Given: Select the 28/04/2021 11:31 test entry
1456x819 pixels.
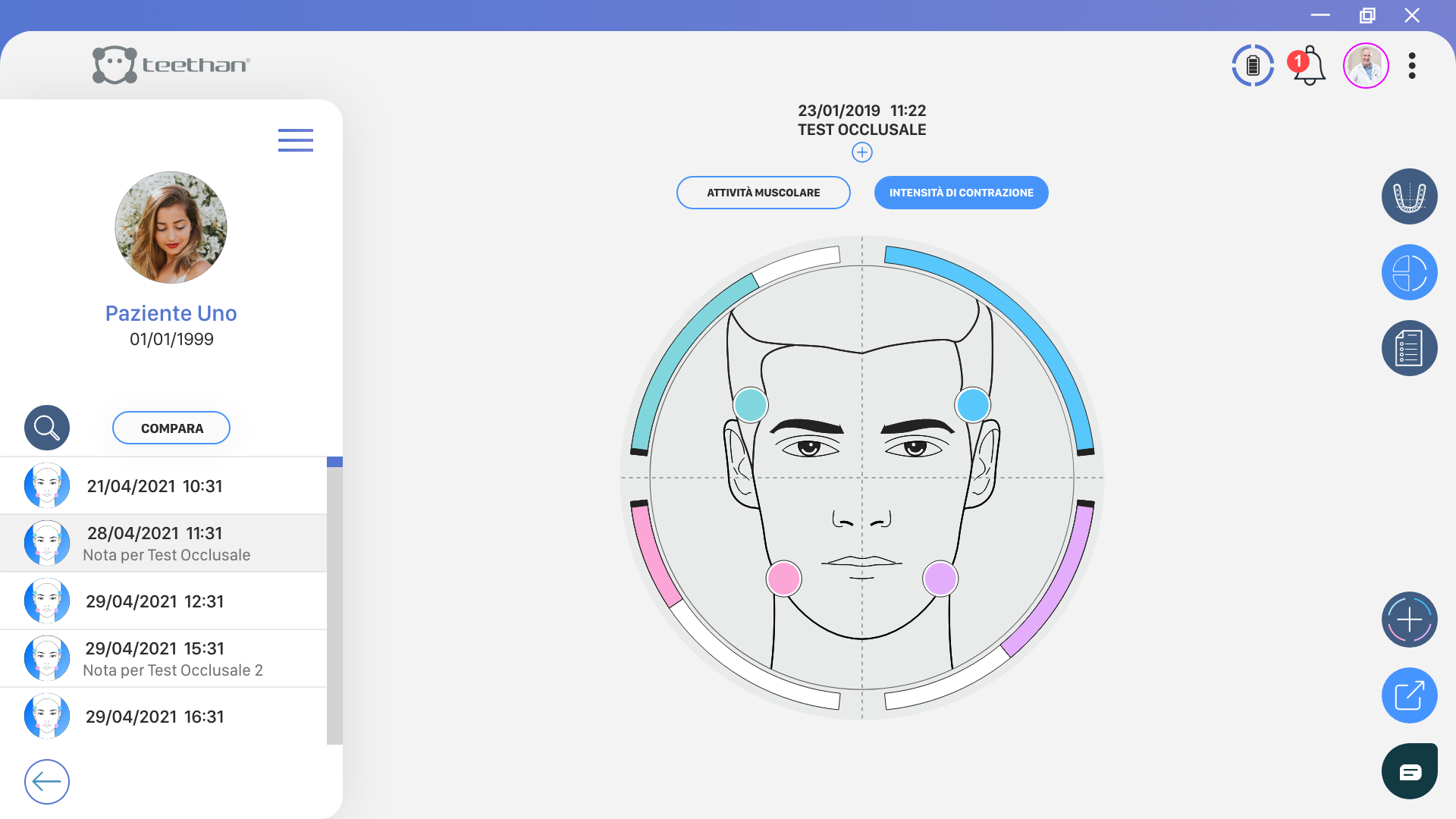Looking at the screenshot, I should [x=164, y=544].
